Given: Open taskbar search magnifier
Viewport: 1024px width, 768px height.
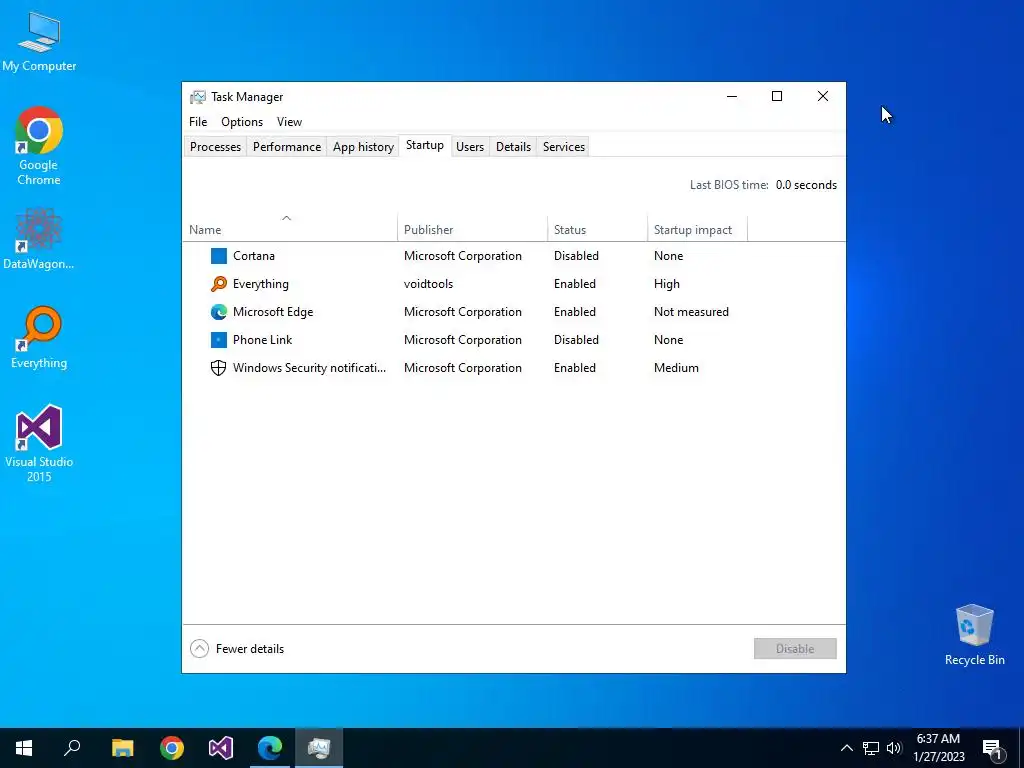Looking at the screenshot, I should click(72, 748).
